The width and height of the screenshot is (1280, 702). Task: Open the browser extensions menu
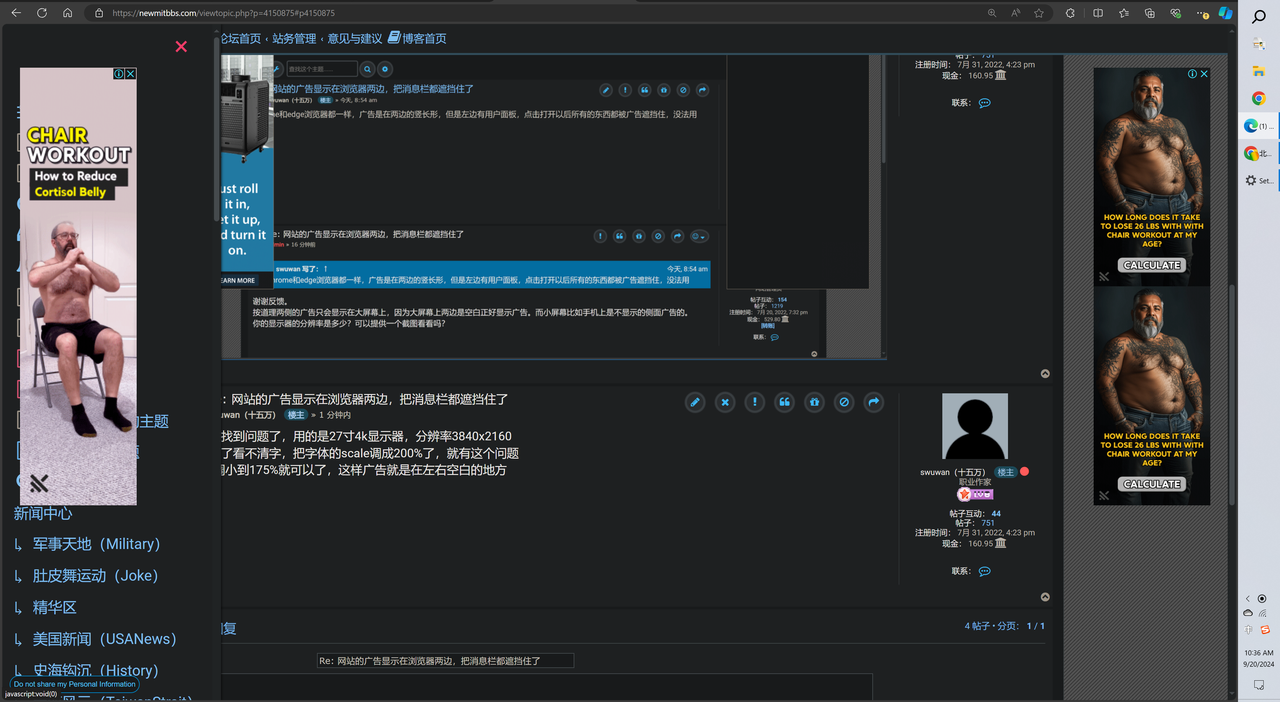(1071, 13)
